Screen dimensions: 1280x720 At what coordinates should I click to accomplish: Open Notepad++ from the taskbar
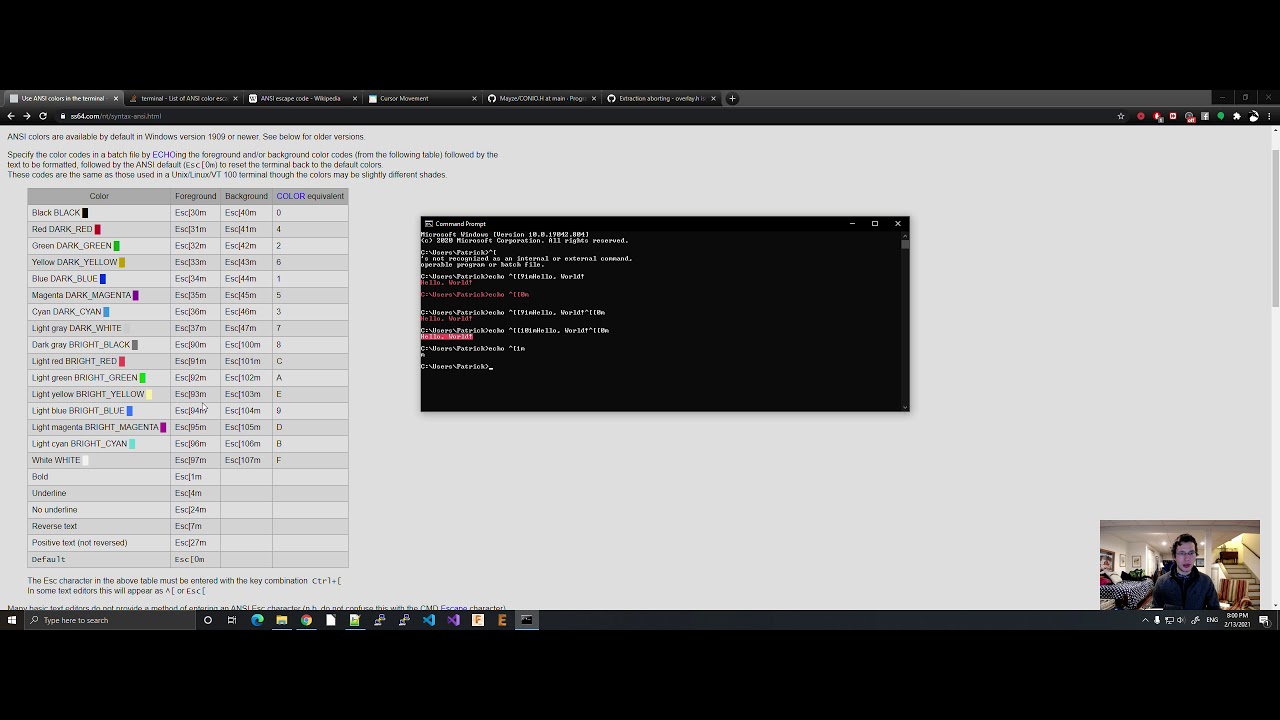355,620
